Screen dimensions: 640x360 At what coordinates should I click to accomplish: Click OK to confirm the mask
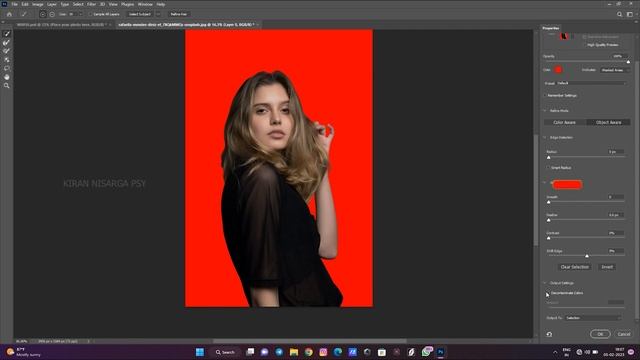click(x=600, y=334)
